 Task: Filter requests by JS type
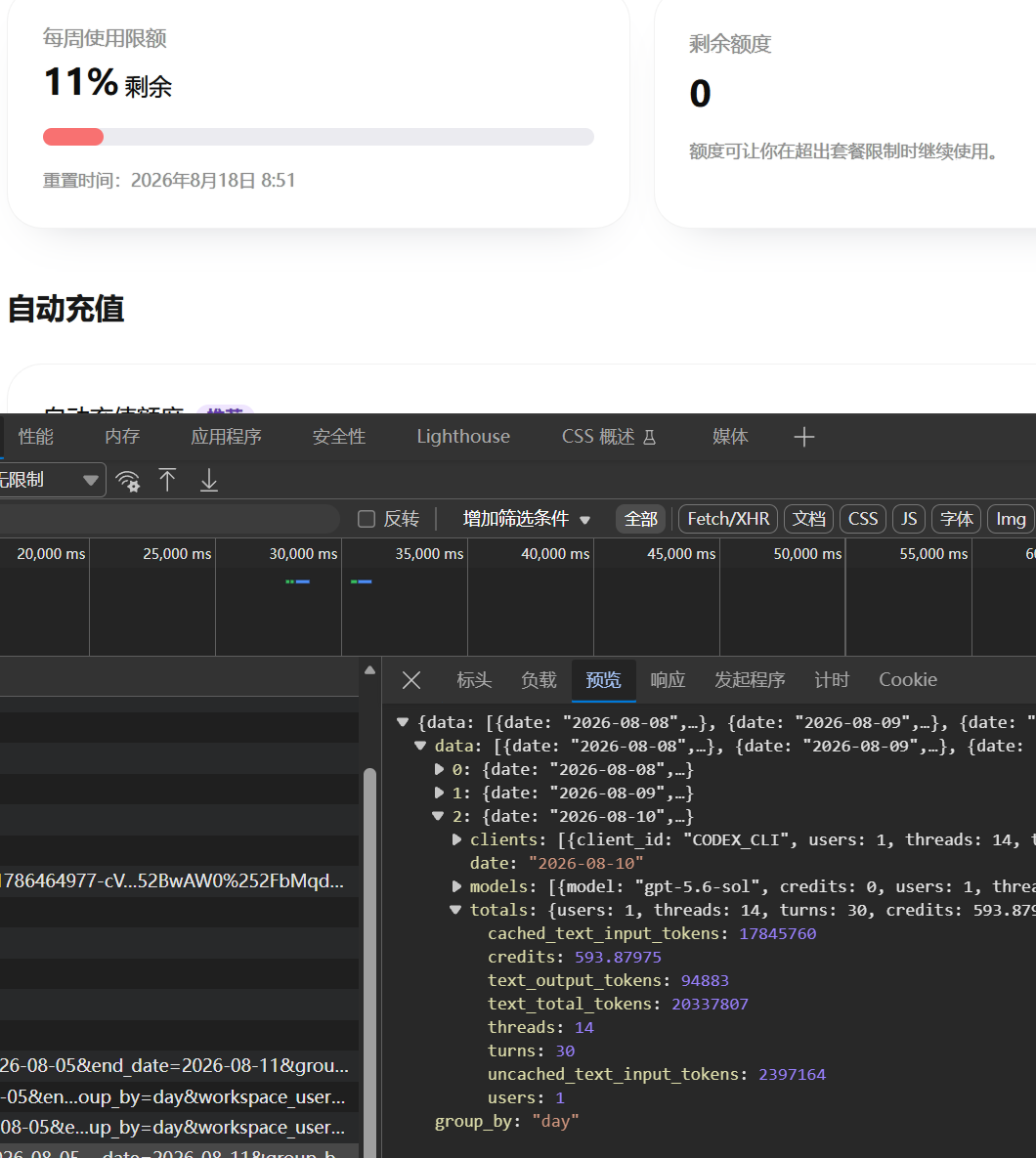pyautogui.click(x=909, y=519)
